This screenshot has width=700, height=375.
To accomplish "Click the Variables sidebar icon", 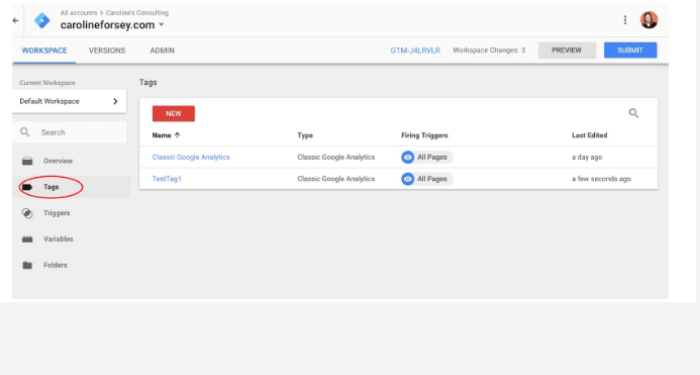I will 27,239.
